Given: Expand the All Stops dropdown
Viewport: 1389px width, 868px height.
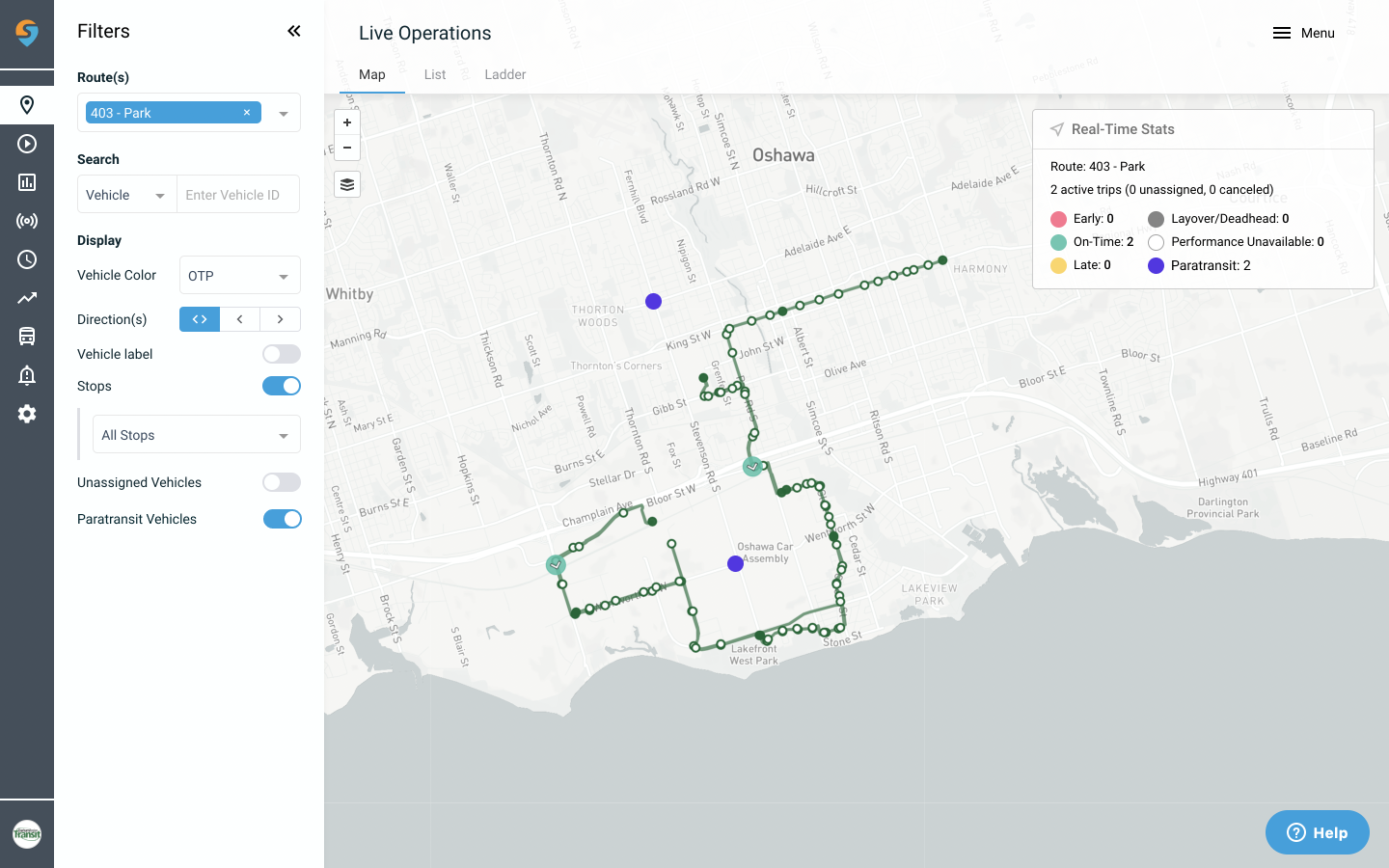Looking at the screenshot, I should coord(196,434).
